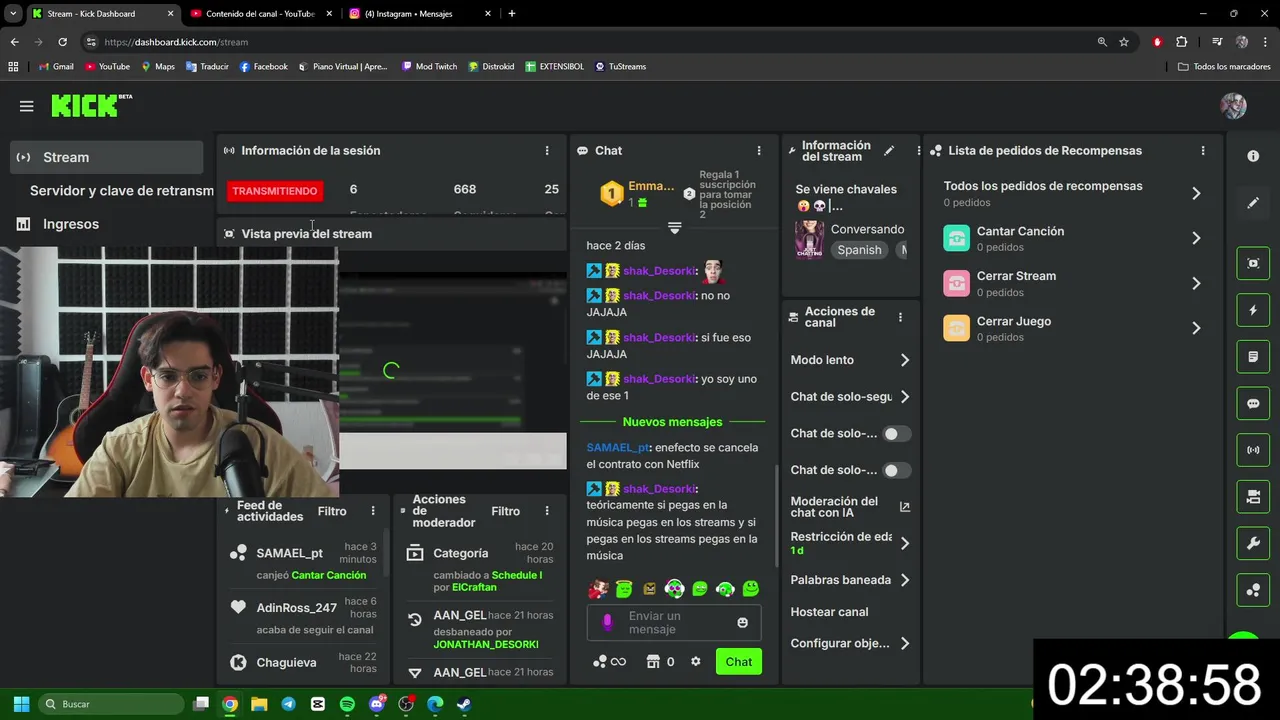Click SAMAEL_pt username in chat
1280x720 pixels.
coord(618,448)
